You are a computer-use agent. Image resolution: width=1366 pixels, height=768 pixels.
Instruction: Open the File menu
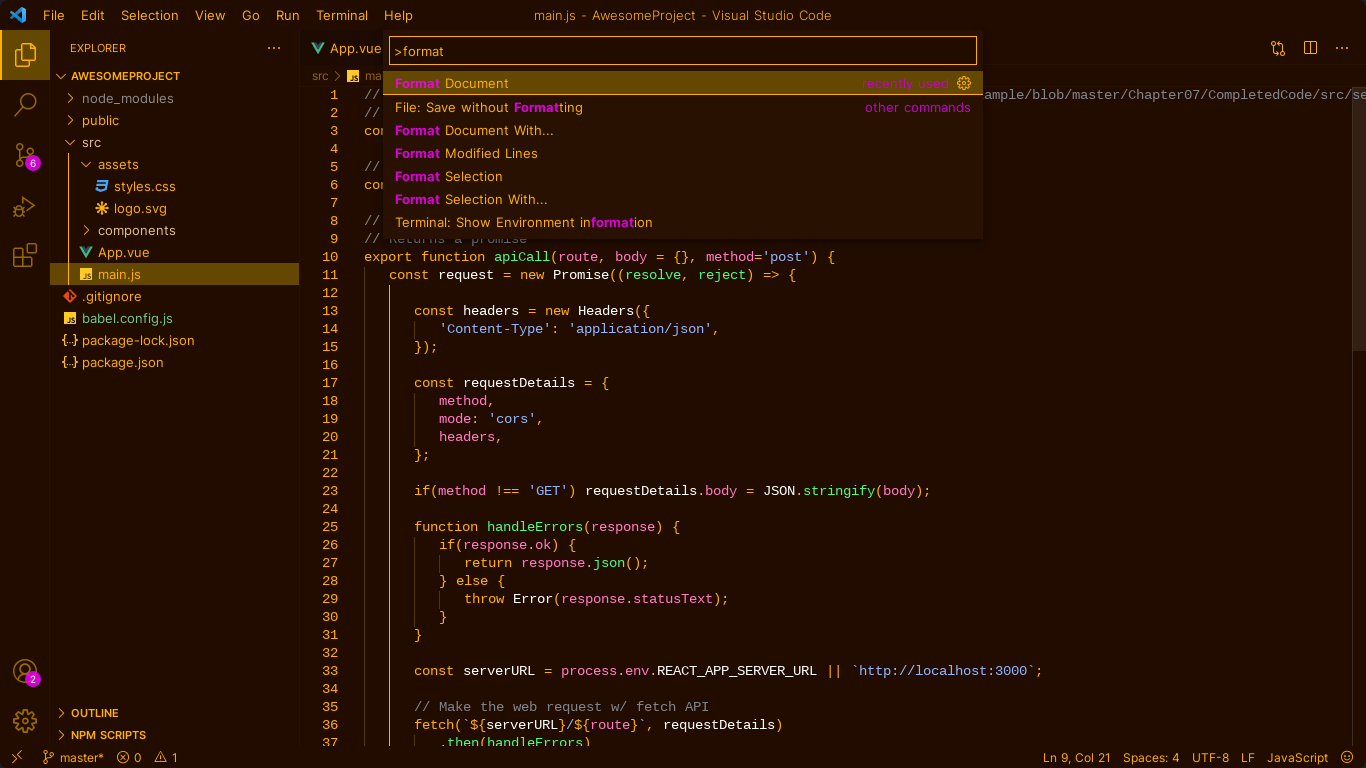[54, 15]
